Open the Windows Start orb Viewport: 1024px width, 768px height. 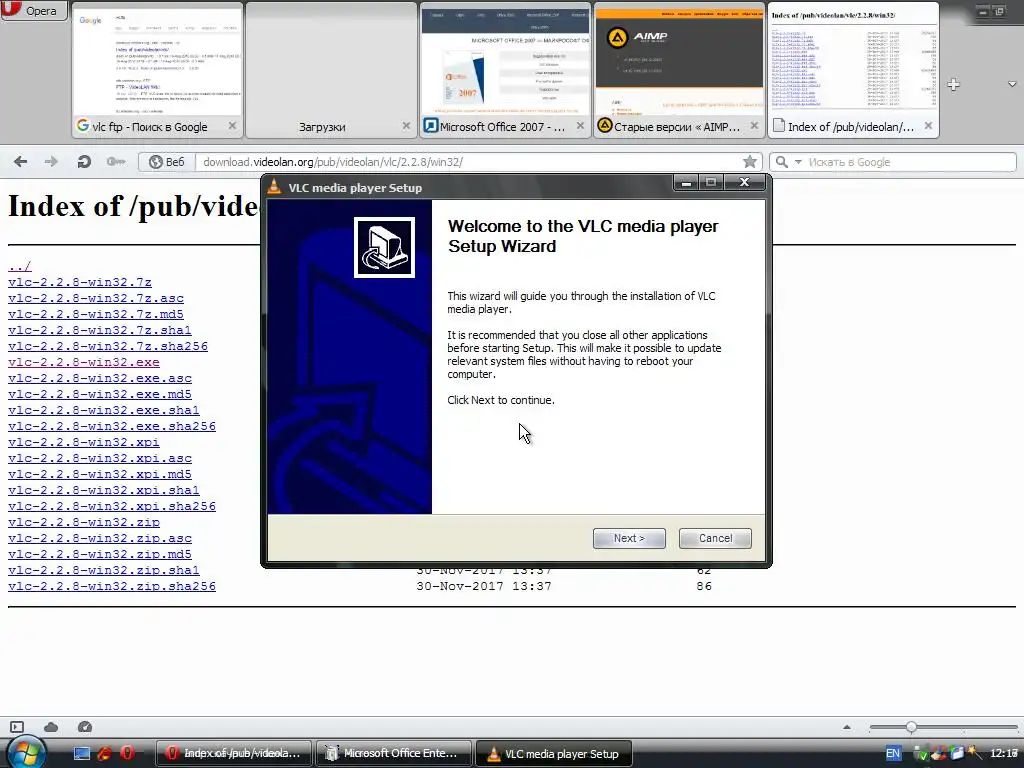click(26, 753)
